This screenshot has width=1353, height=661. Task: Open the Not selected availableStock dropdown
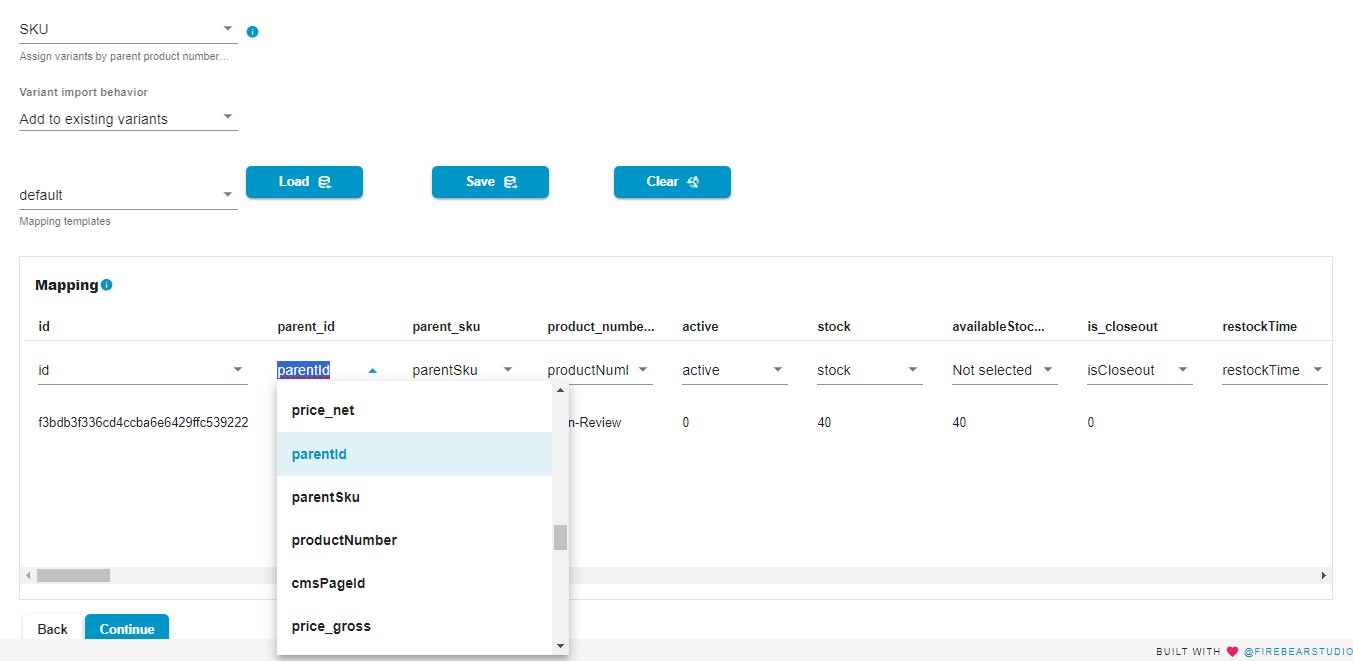pyautogui.click(x=1046, y=370)
